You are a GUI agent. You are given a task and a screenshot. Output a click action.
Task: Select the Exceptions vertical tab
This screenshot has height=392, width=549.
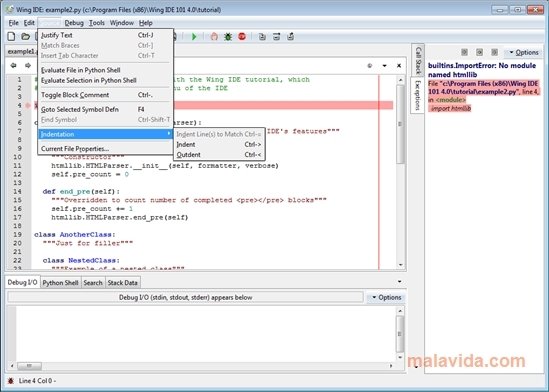[x=417, y=95]
